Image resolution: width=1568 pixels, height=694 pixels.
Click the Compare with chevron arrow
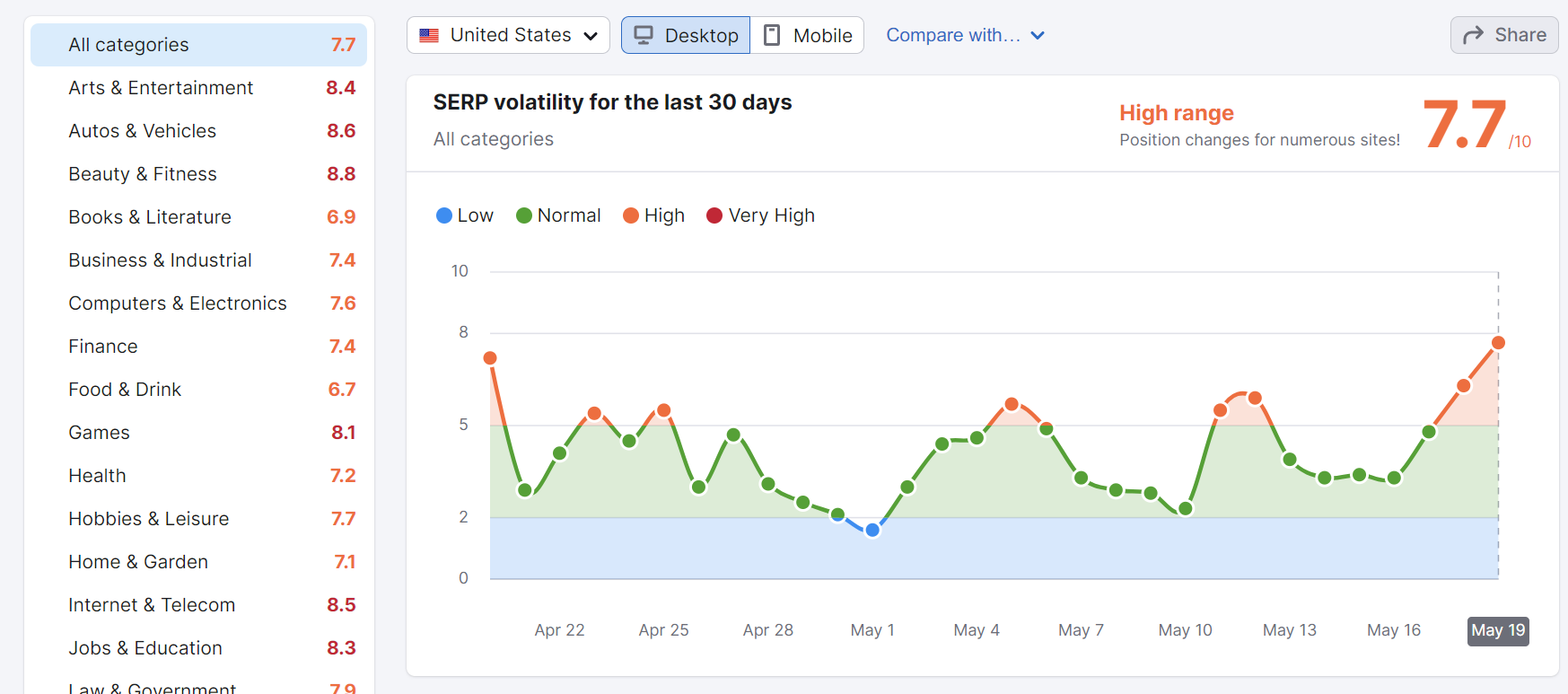(x=1038, y=36)
